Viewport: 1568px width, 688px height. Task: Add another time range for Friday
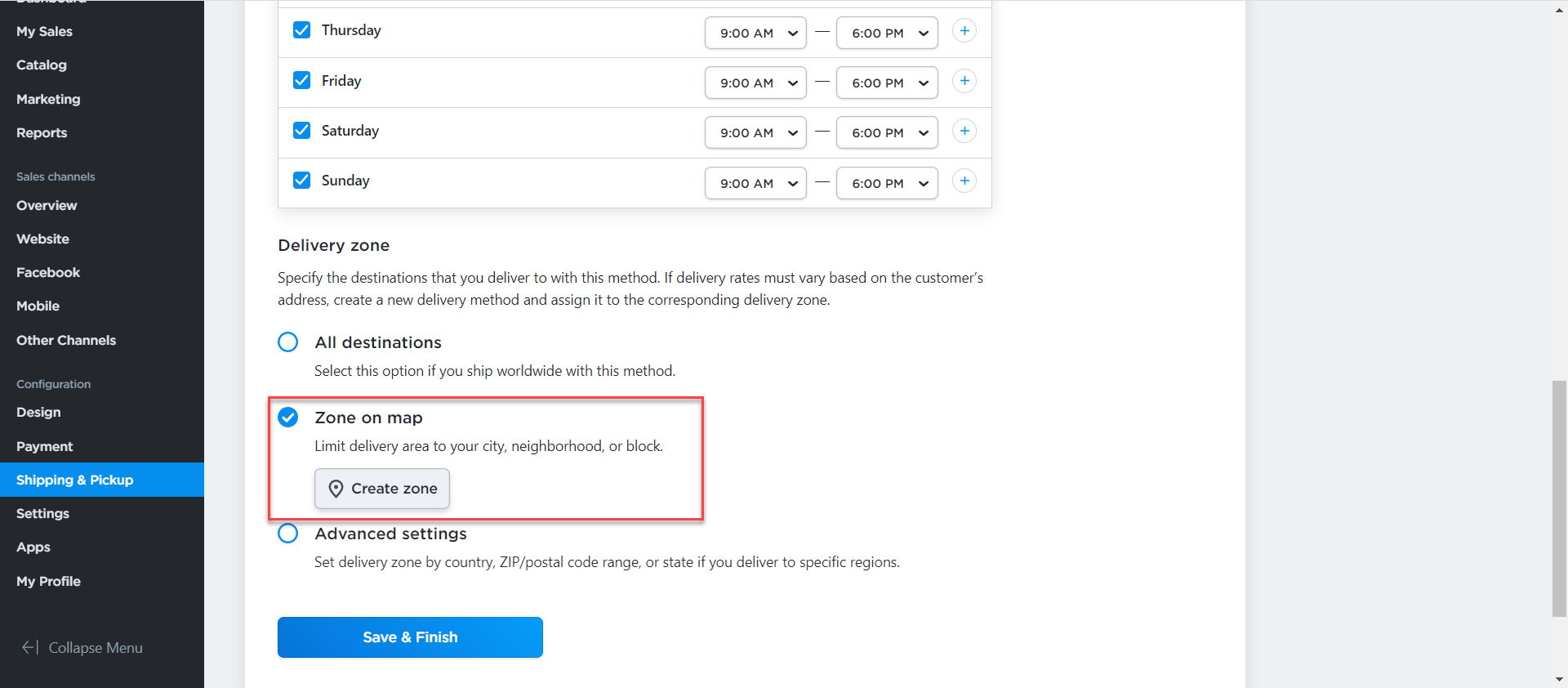coord(964,81)
